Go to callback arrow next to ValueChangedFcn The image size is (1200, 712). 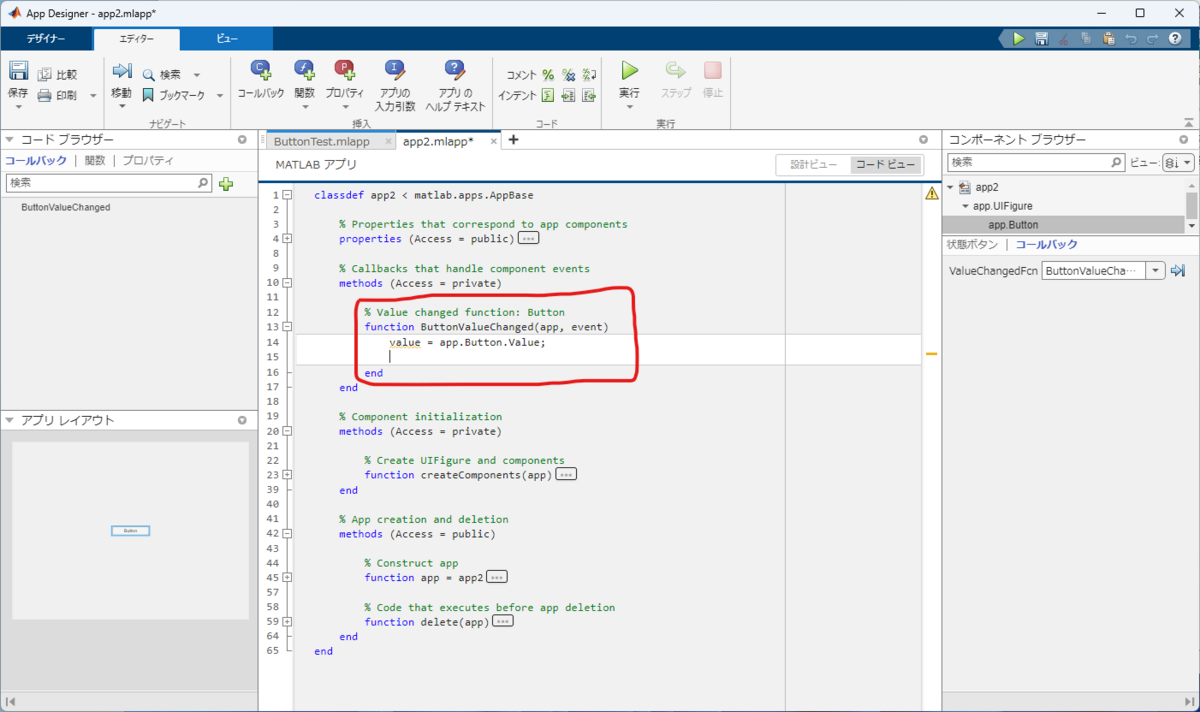1177,271
